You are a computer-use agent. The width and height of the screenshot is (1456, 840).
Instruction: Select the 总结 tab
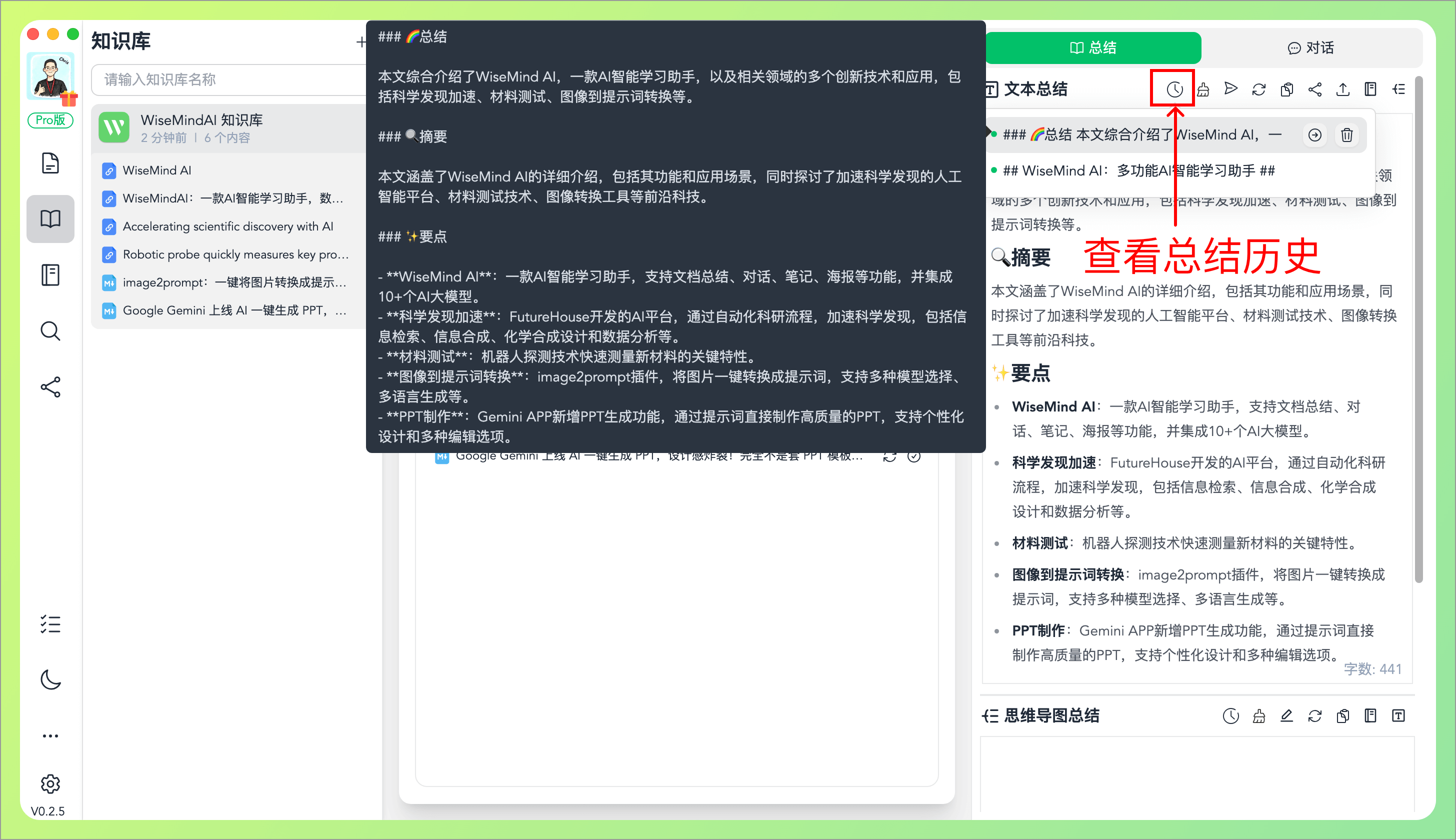pyautogui.click(x=1092, y=47)
